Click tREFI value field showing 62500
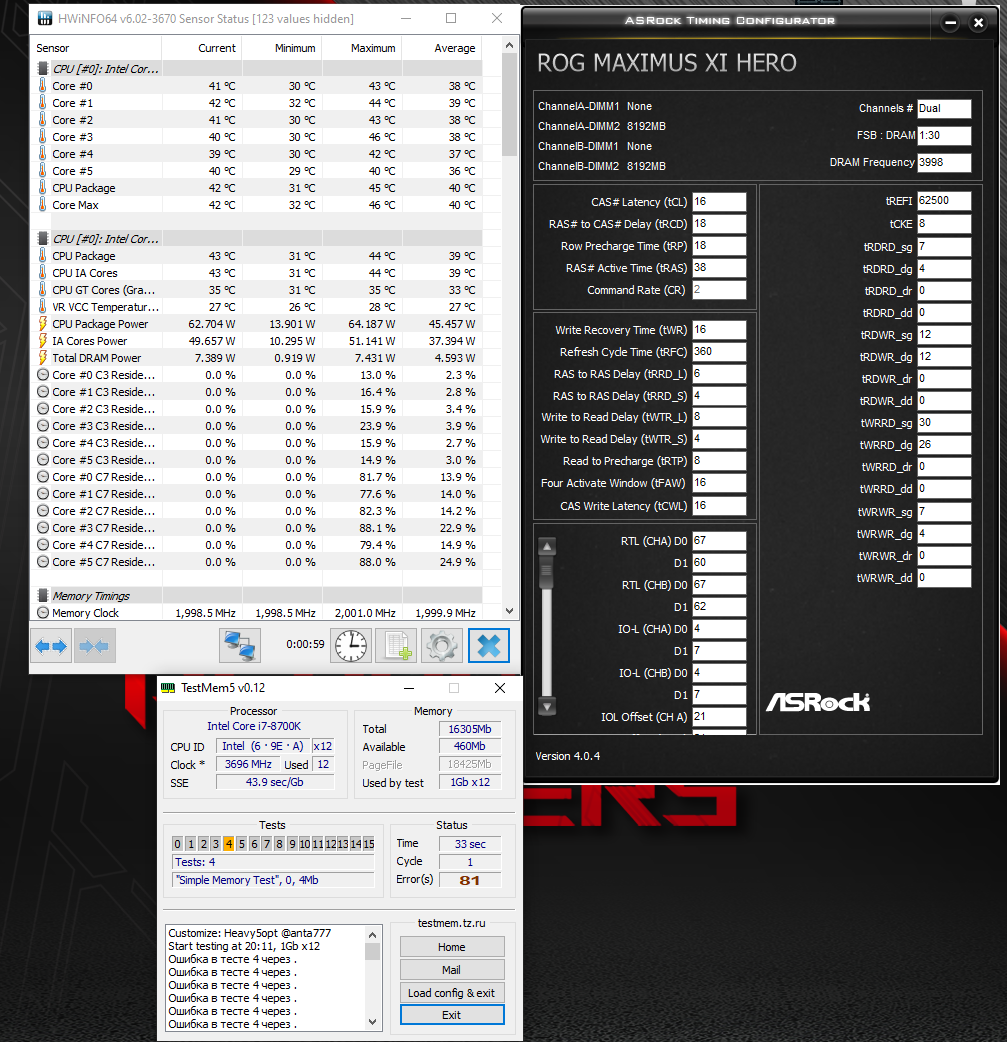Image resolution: width=1007 pixels, height=1042 pixels. coord(944,201)
